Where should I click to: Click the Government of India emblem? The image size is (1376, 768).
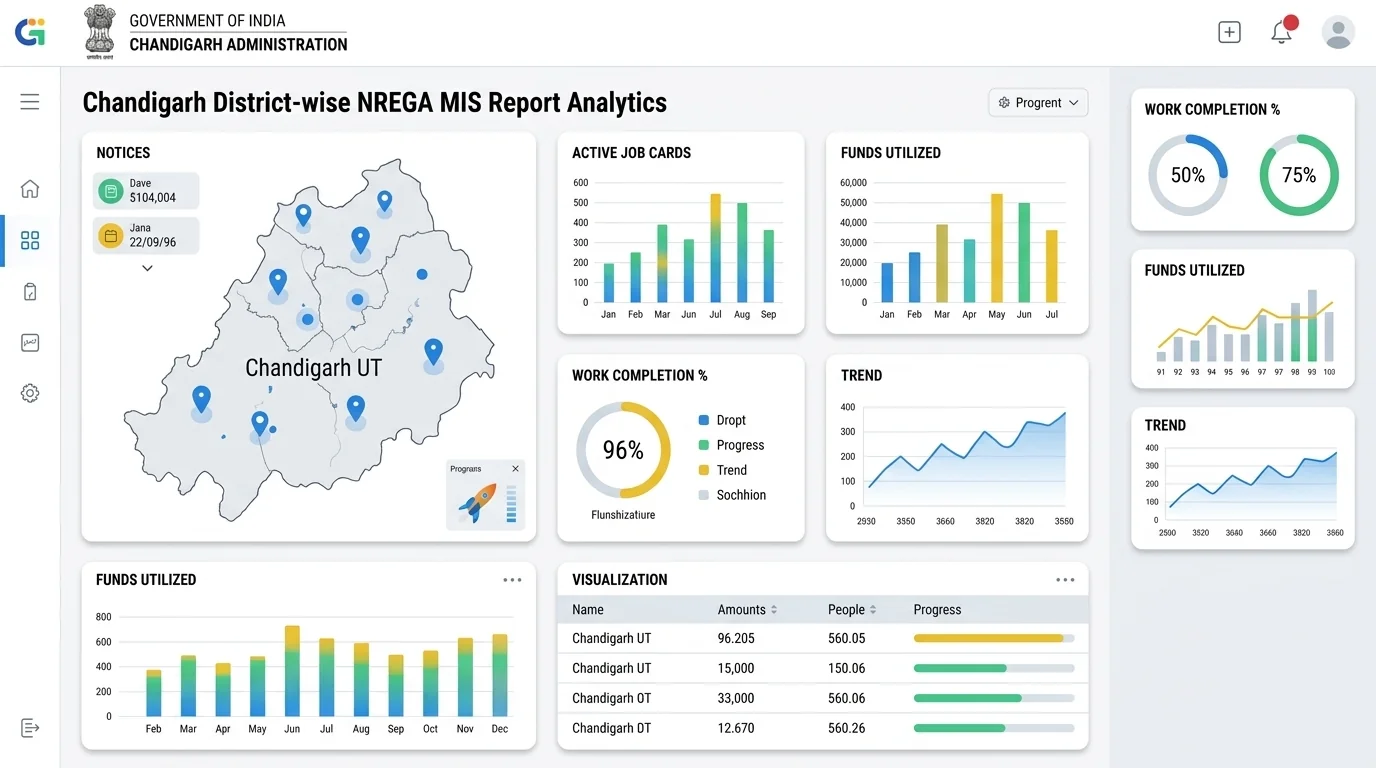point(99,32)
